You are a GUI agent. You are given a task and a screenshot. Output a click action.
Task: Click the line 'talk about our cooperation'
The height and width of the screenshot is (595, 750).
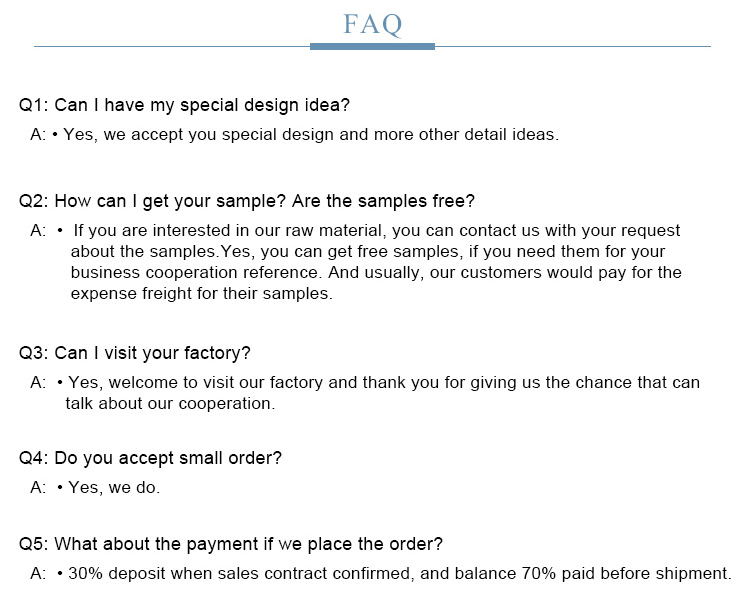170,403
